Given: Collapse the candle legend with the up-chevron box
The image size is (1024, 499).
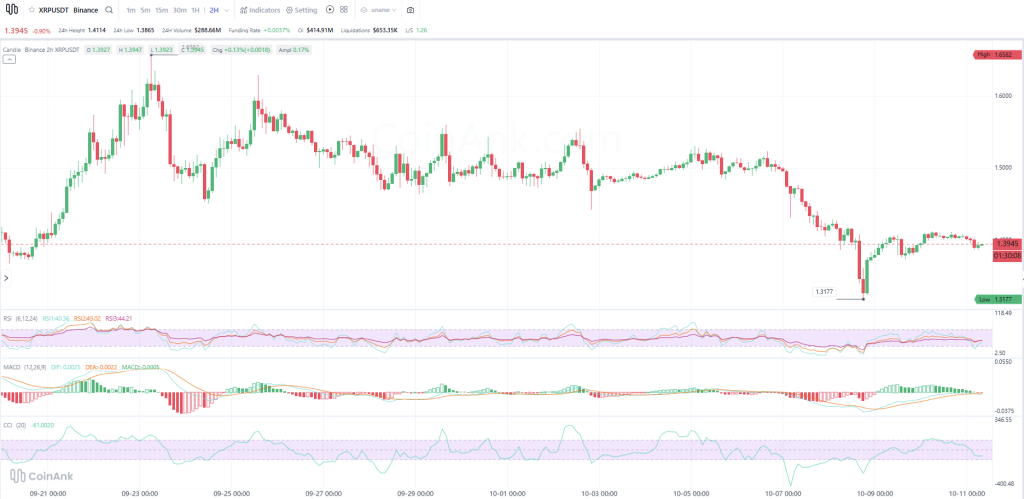Looking at the screenshot, I should (9, 59).
